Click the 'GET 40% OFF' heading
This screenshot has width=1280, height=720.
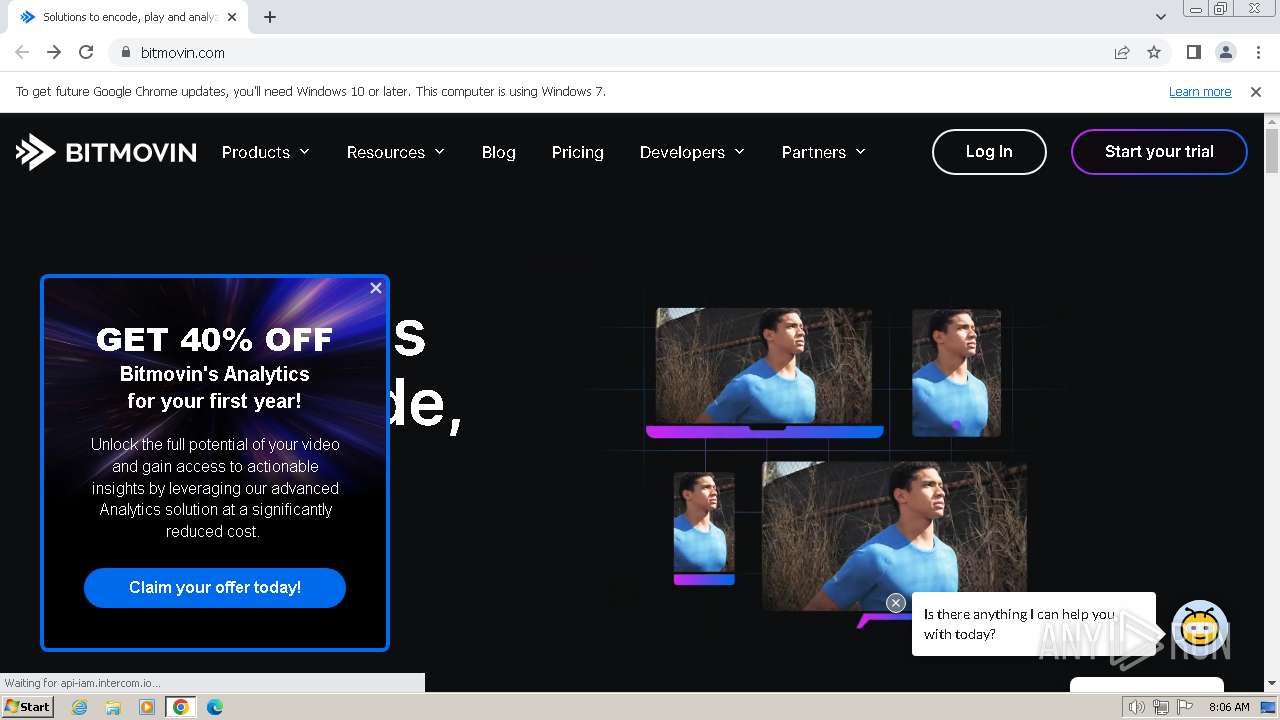tap(214, 339)
